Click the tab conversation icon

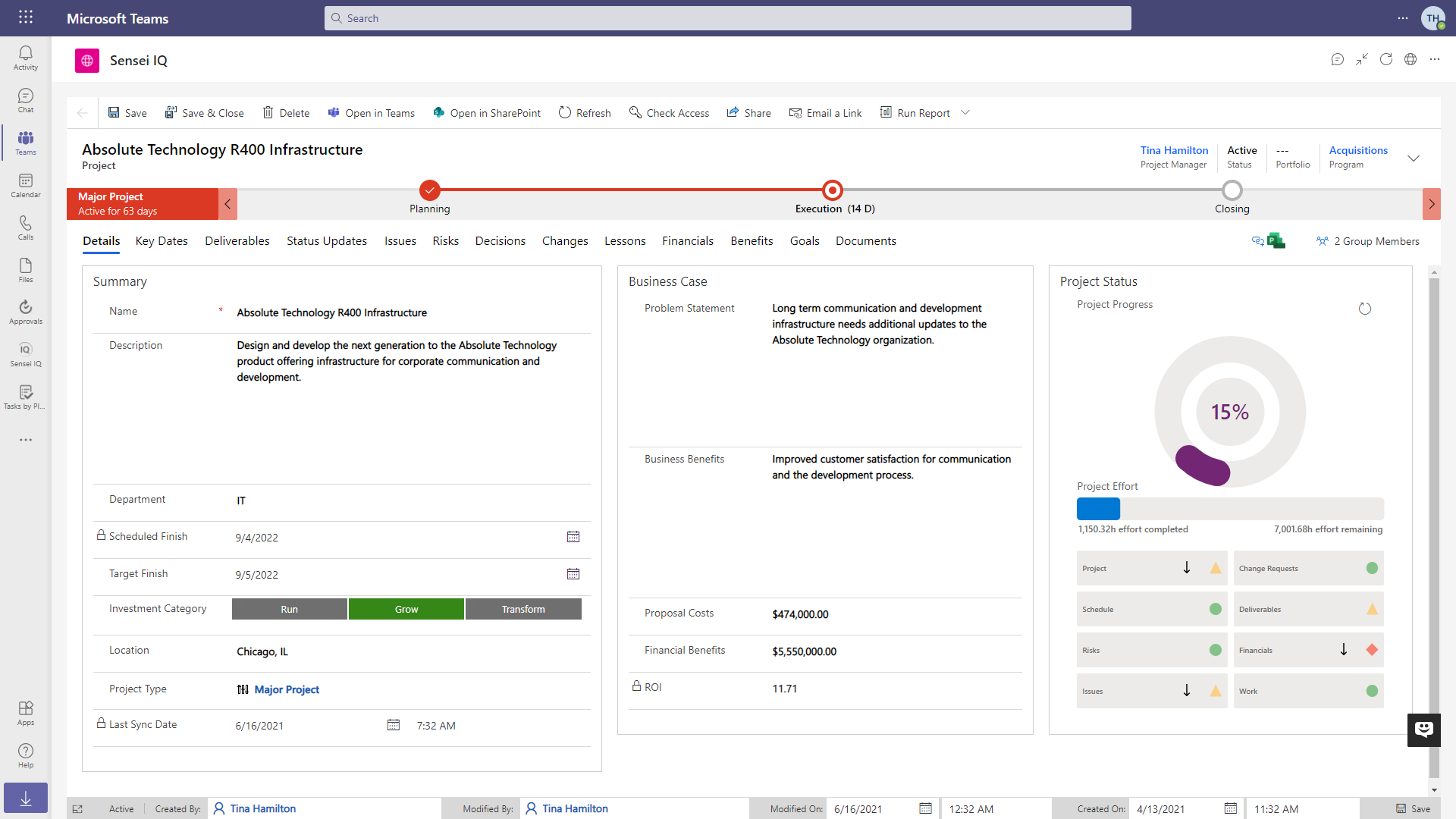click(1338, 60)
